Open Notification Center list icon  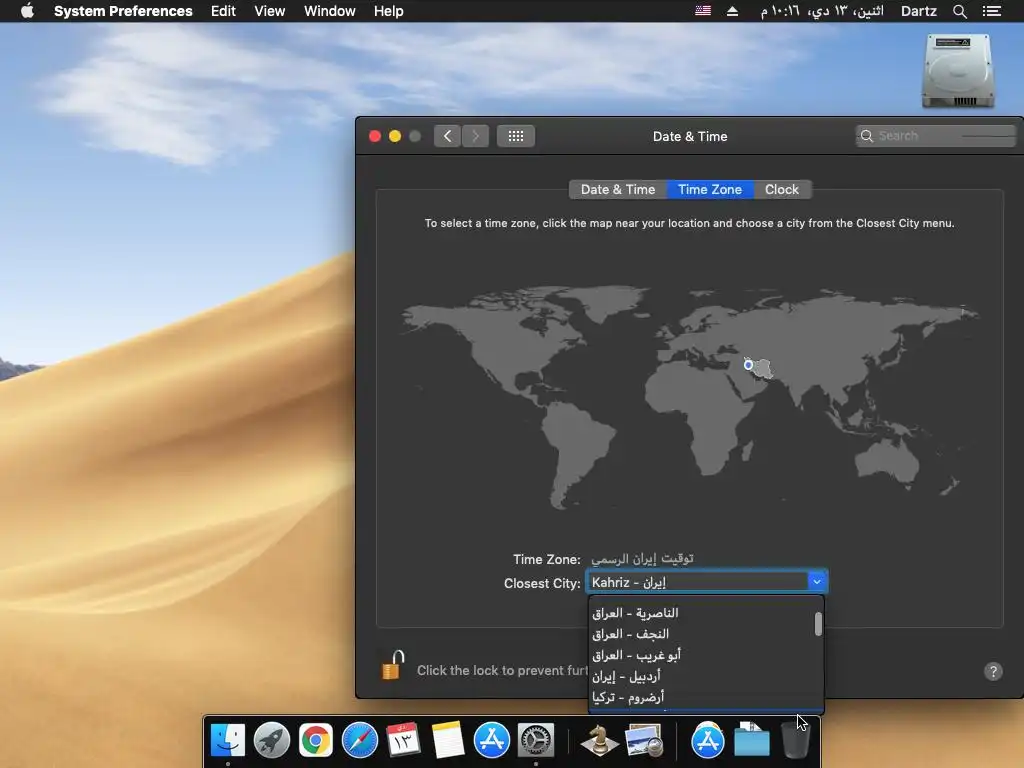point(991,11)
